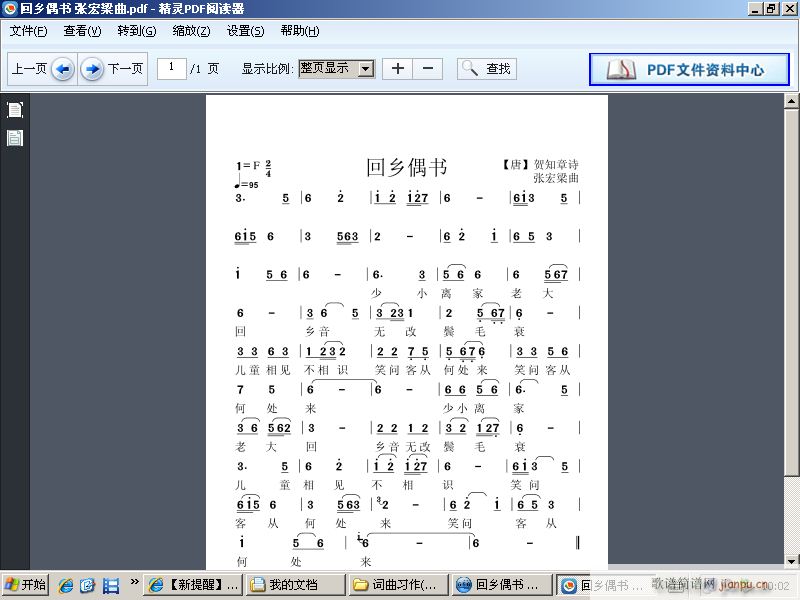The height and width of the screenshot is (600, 800).
Task: Open the first sidebar page panel icon
Action: coord(15,110)
